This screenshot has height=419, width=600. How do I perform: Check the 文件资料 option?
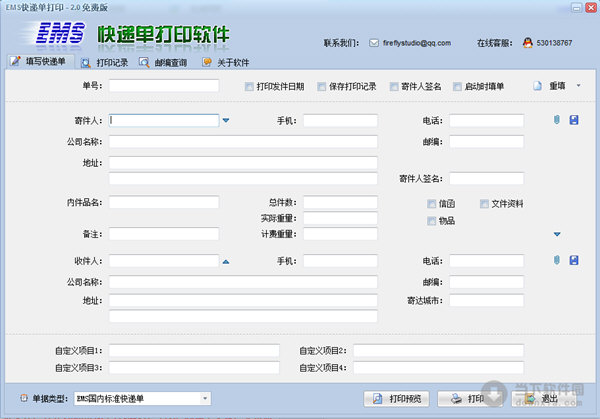(484, 204)
